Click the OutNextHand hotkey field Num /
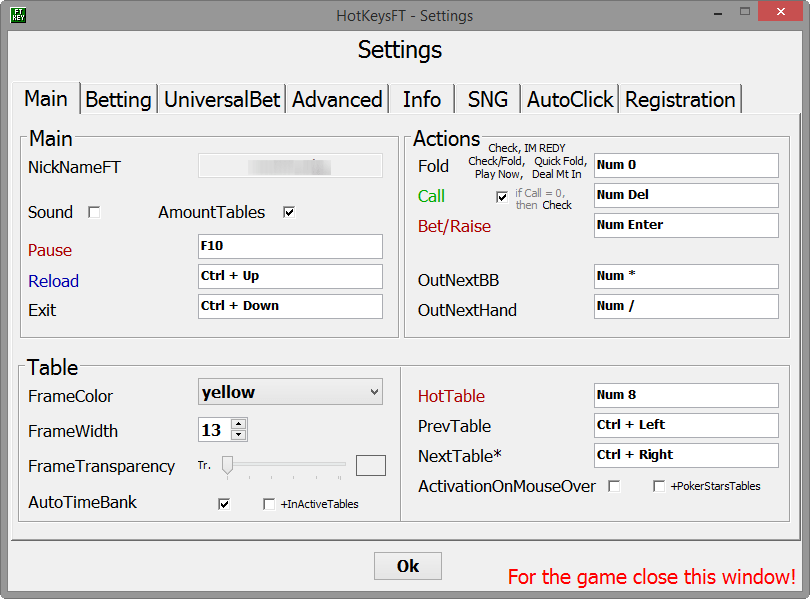This screenshot has width=810, height=599. click(x=686, y=306)
